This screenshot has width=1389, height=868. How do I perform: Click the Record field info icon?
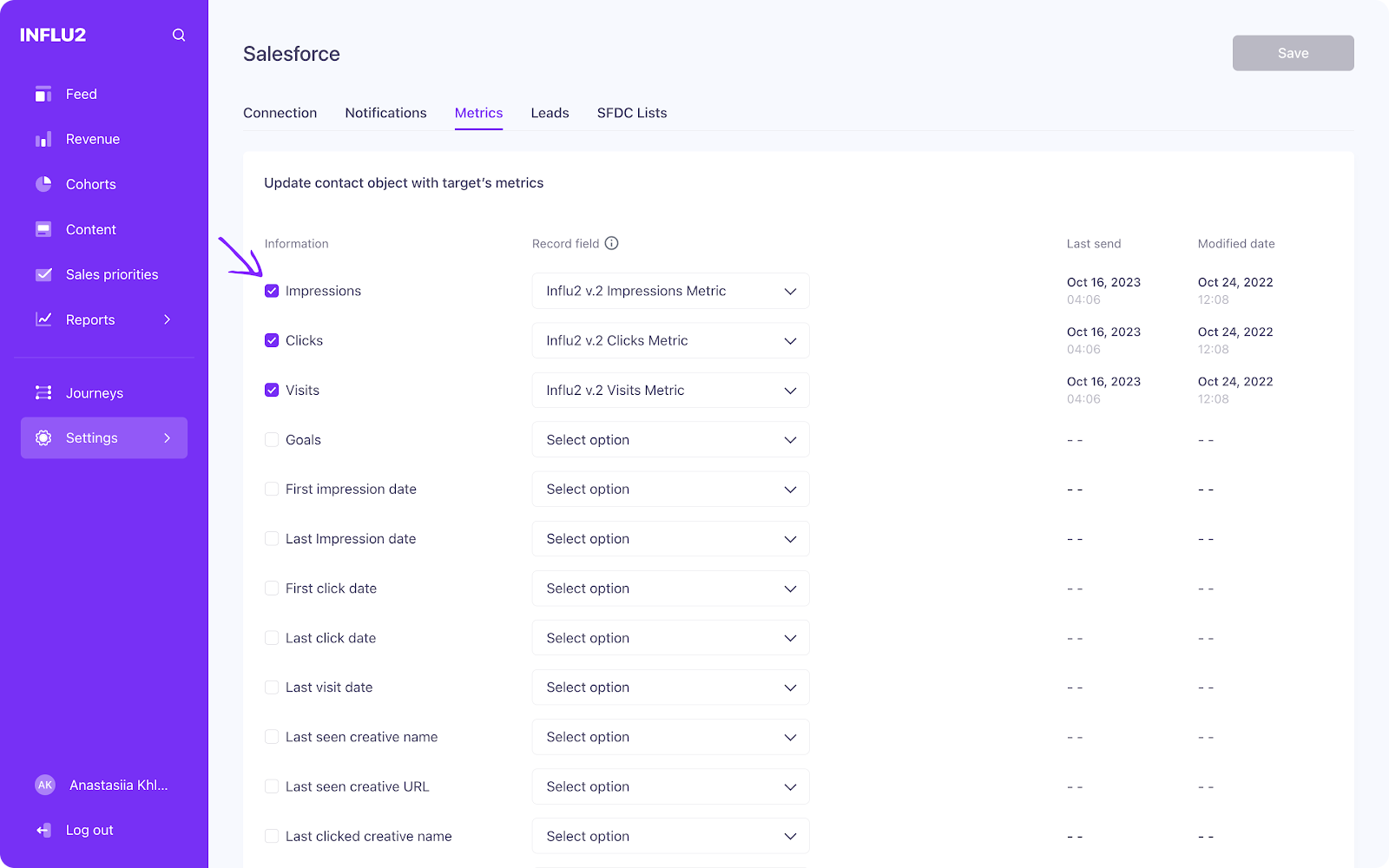tap(612, 243)
